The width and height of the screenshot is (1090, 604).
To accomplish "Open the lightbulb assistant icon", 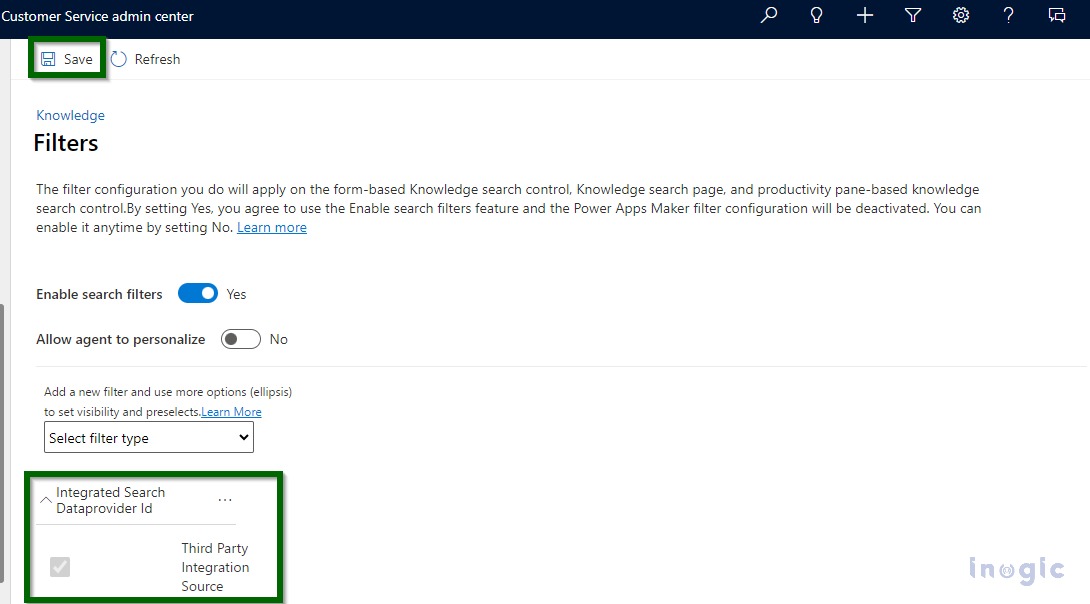I will [816, 15].
